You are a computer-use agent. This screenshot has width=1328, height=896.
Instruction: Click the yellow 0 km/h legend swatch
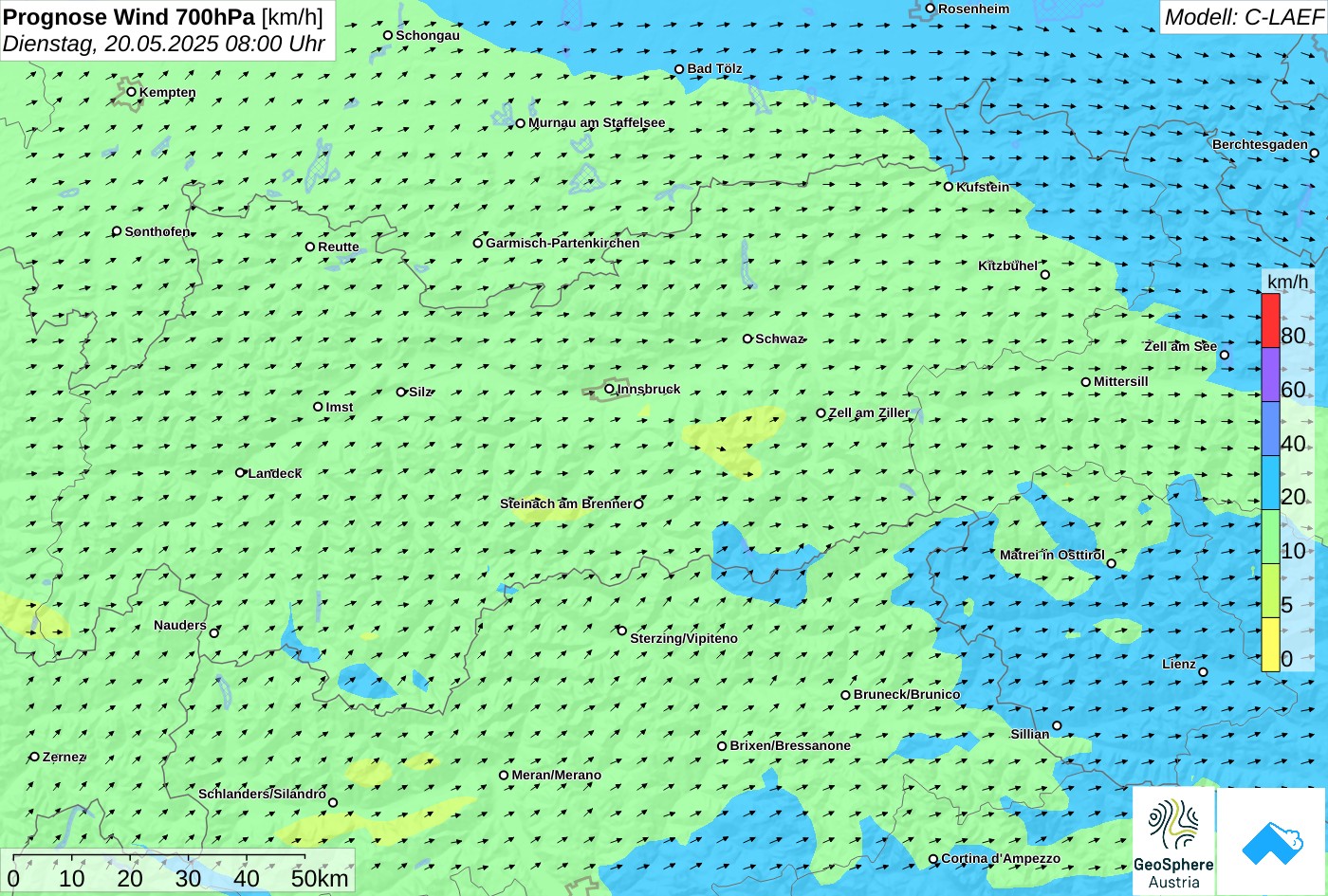[1270, 645]
